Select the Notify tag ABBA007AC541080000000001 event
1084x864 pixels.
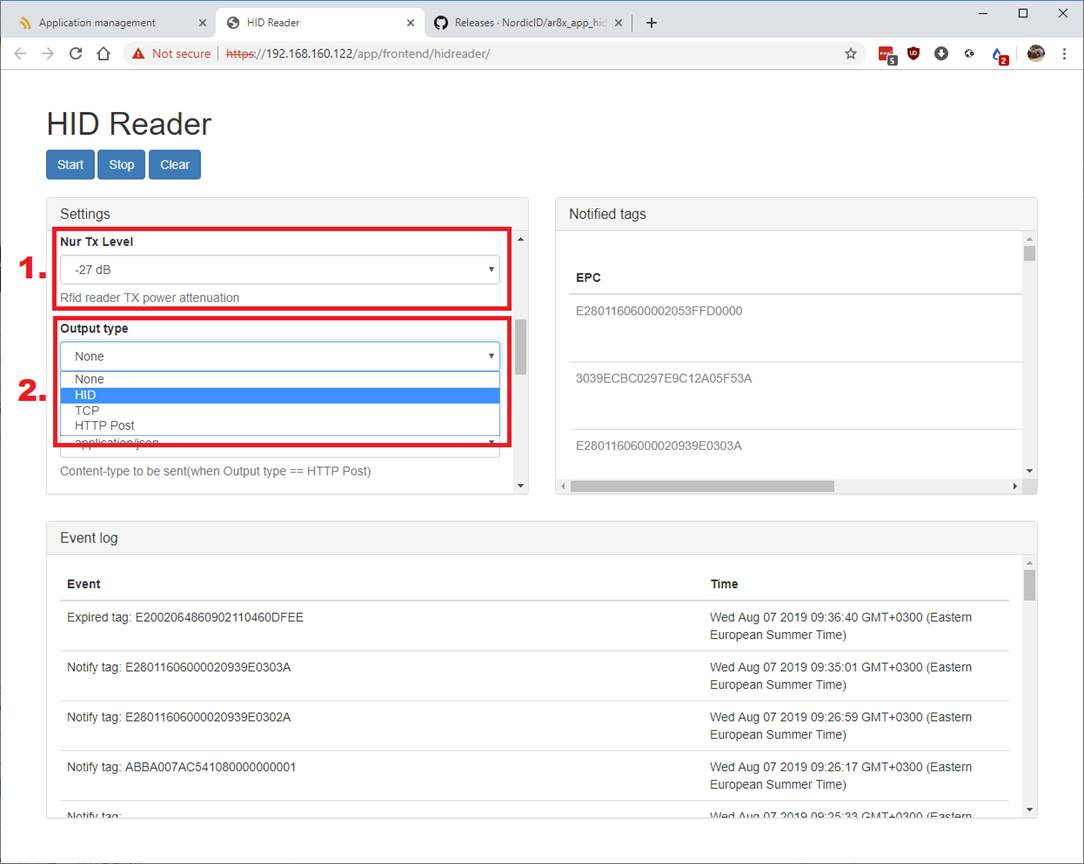tap(181, 767)
